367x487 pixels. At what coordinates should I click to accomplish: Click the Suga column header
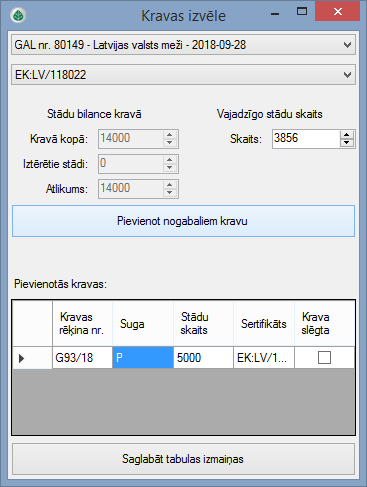point(143,324)
